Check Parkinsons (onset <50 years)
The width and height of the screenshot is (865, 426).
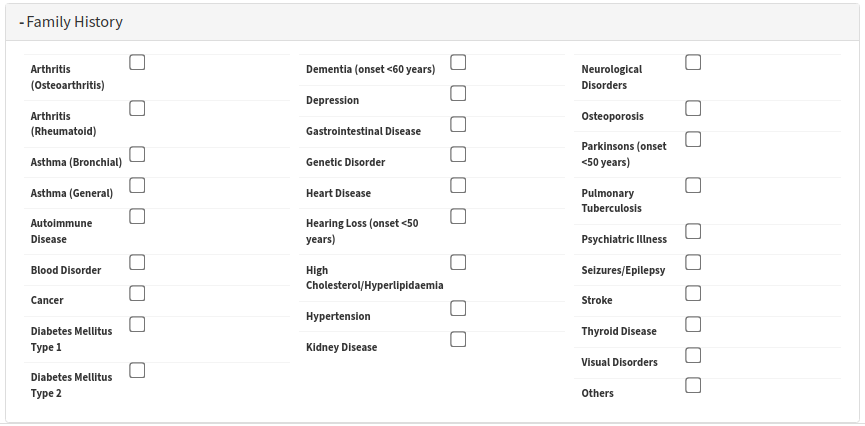693,139
